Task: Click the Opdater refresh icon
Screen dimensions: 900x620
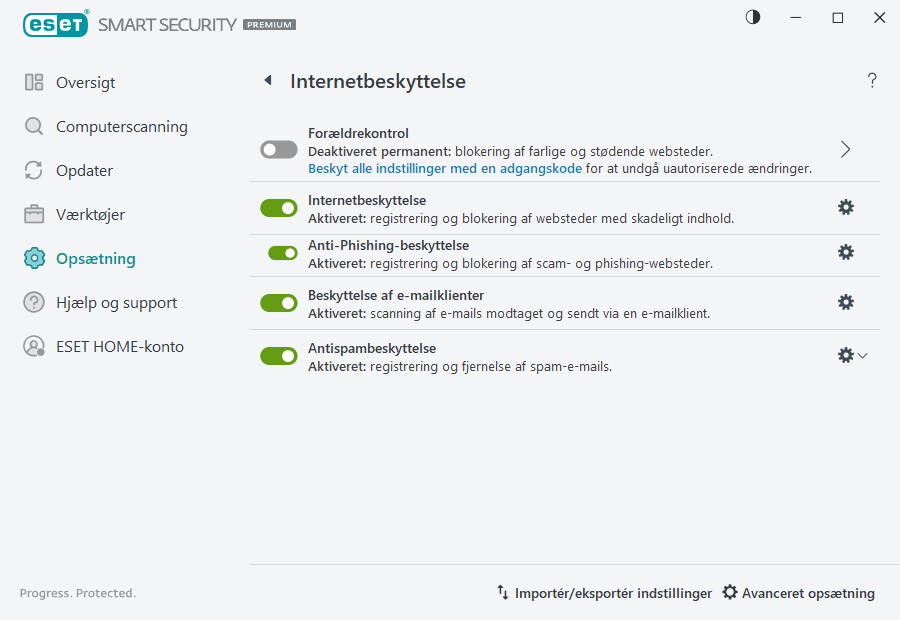Action: click(x=32, y=170)
